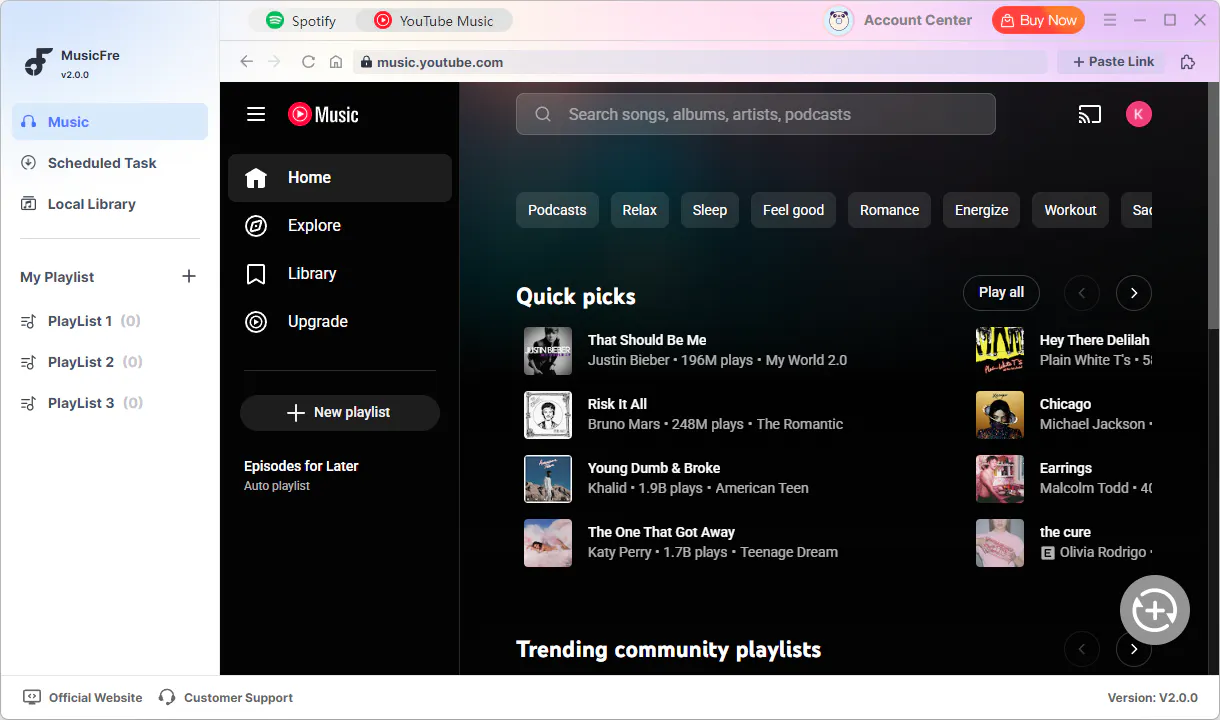1220x720 pixels.
Task: Click Earrings album thumbnail
Action: 1000,479
